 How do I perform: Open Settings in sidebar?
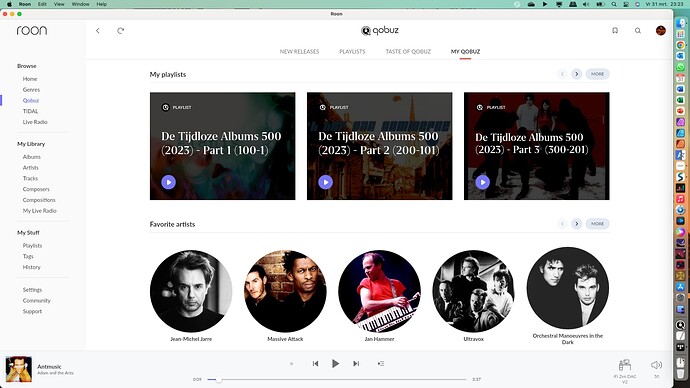(32, 289)
